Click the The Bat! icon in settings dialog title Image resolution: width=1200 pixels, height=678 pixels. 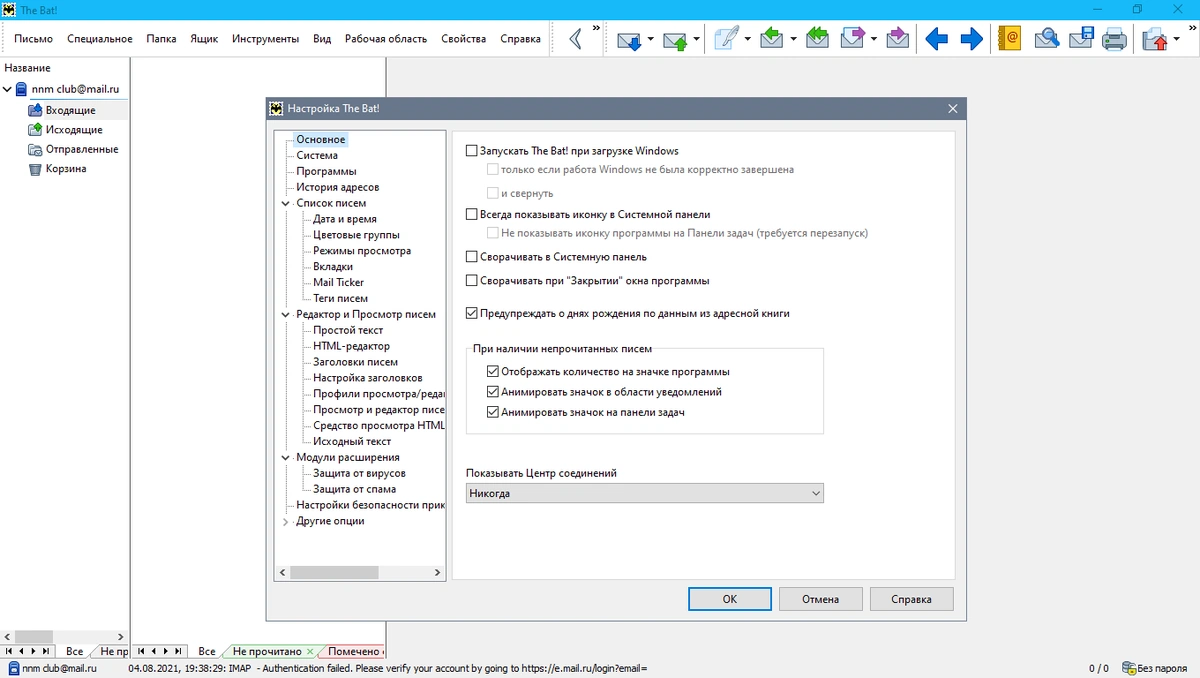coord(276,109)
